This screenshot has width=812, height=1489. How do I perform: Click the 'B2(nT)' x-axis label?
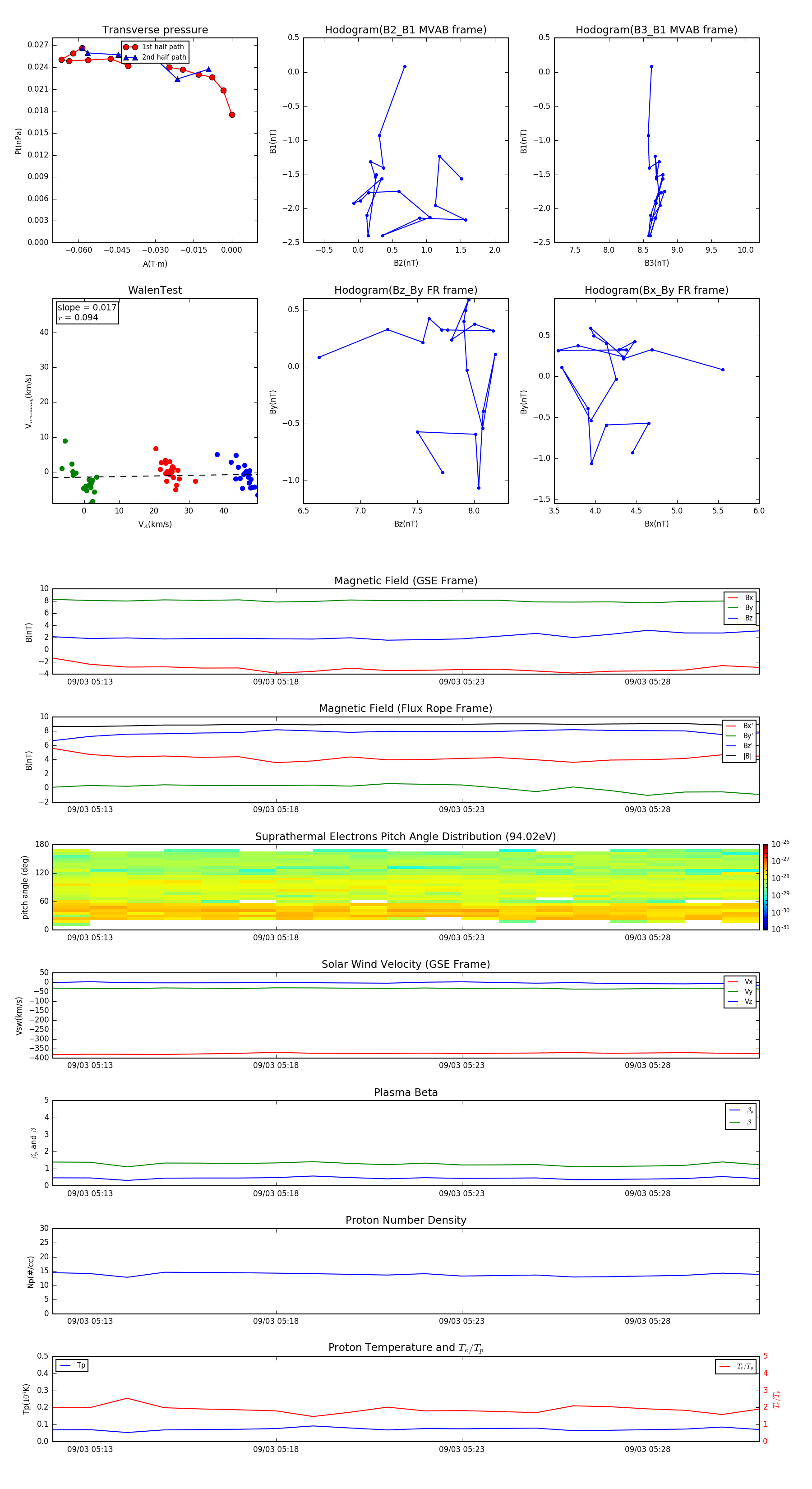(406, 263)
